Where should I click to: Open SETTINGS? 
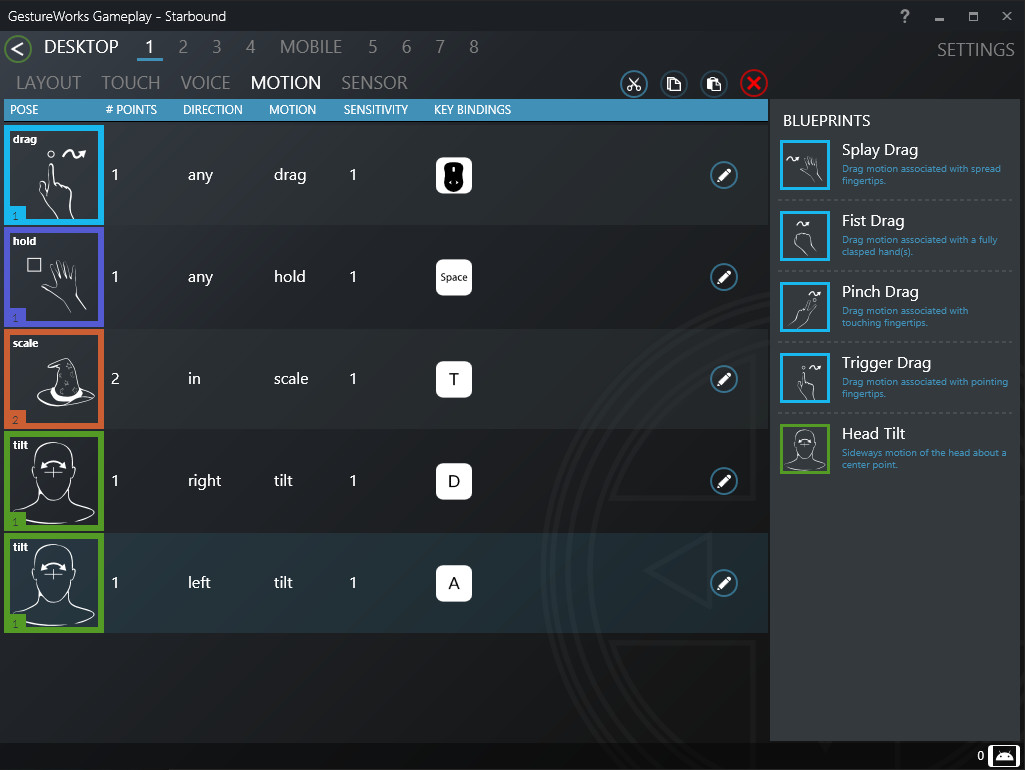[x=975, y=50]
